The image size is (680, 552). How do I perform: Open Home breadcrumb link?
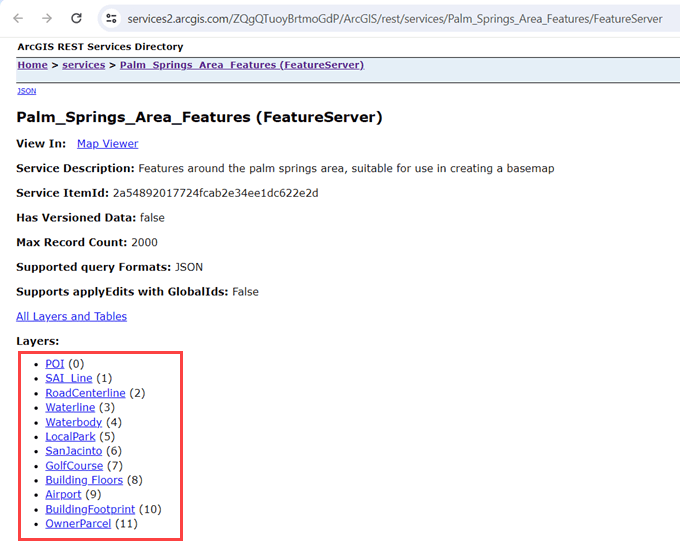[x=33, y=65]
